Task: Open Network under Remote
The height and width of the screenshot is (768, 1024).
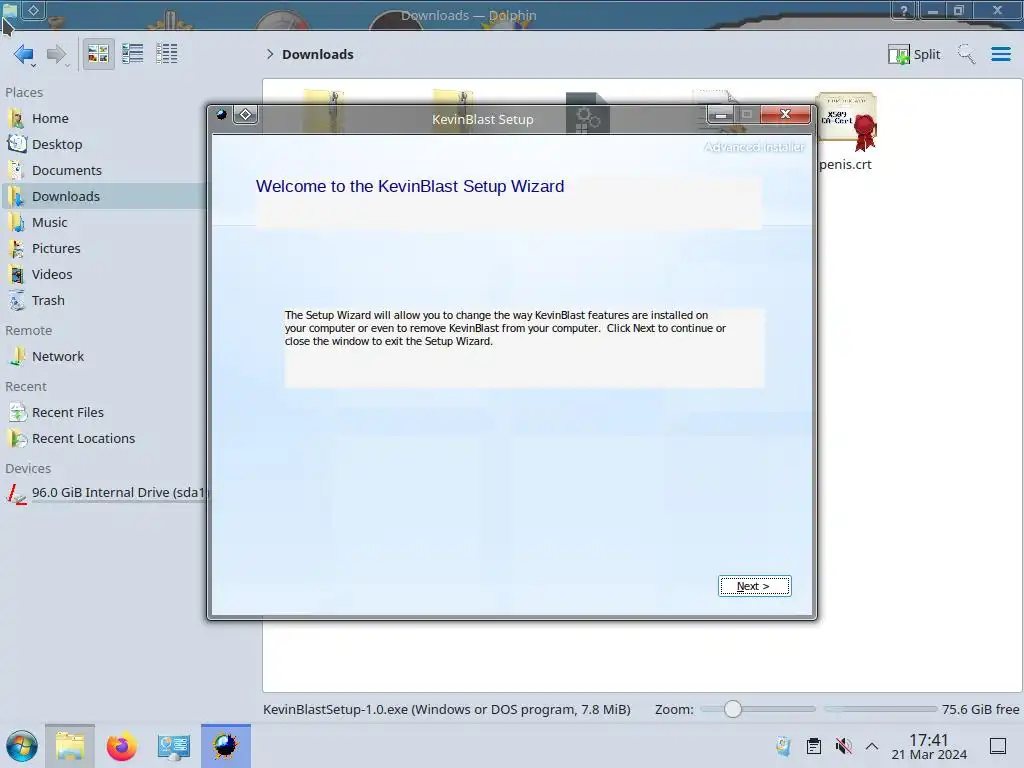Action: 104,357
